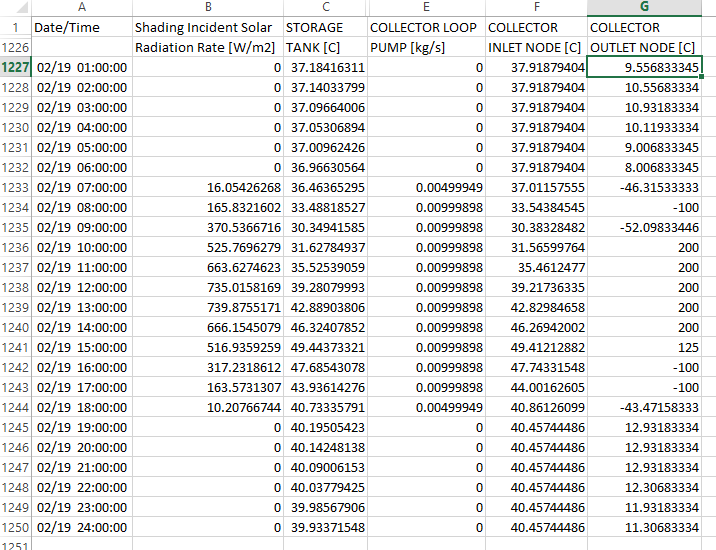Select row header 1227
The width and height of the screenshot is (716, 550).
[x=16, y=68]
